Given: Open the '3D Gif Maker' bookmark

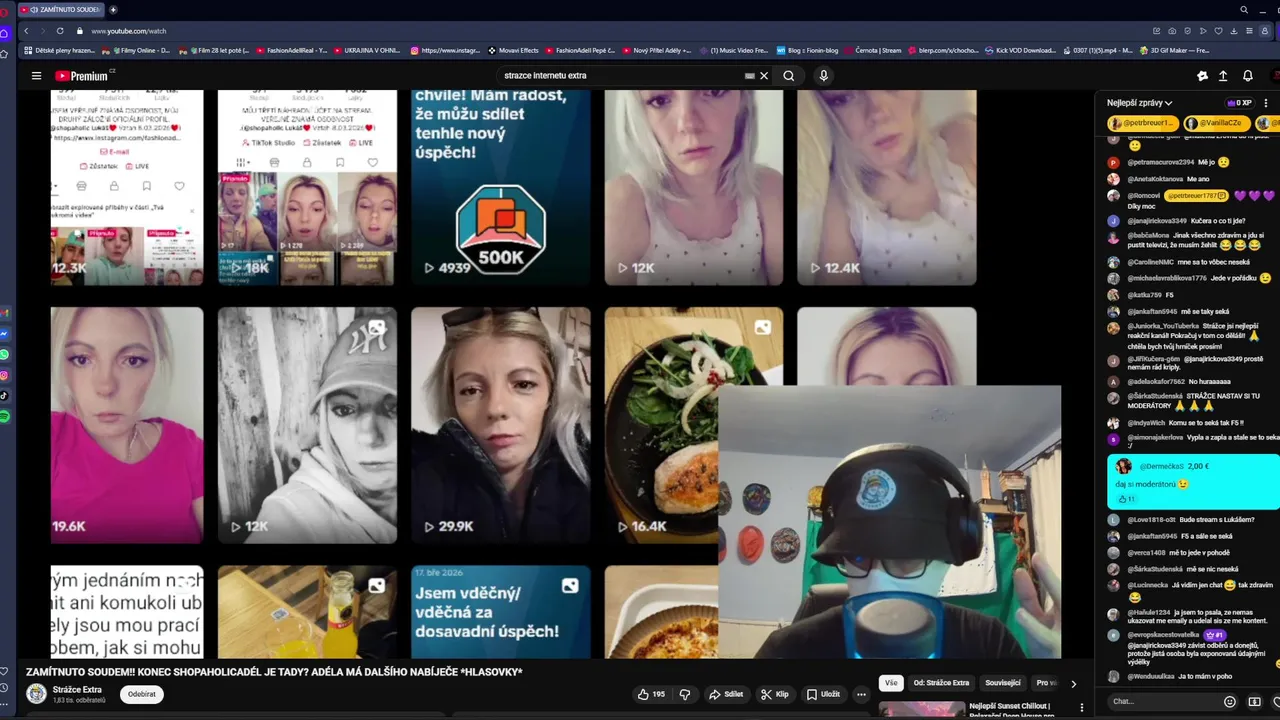Looking at the screenshot, I should (1174, 50).
